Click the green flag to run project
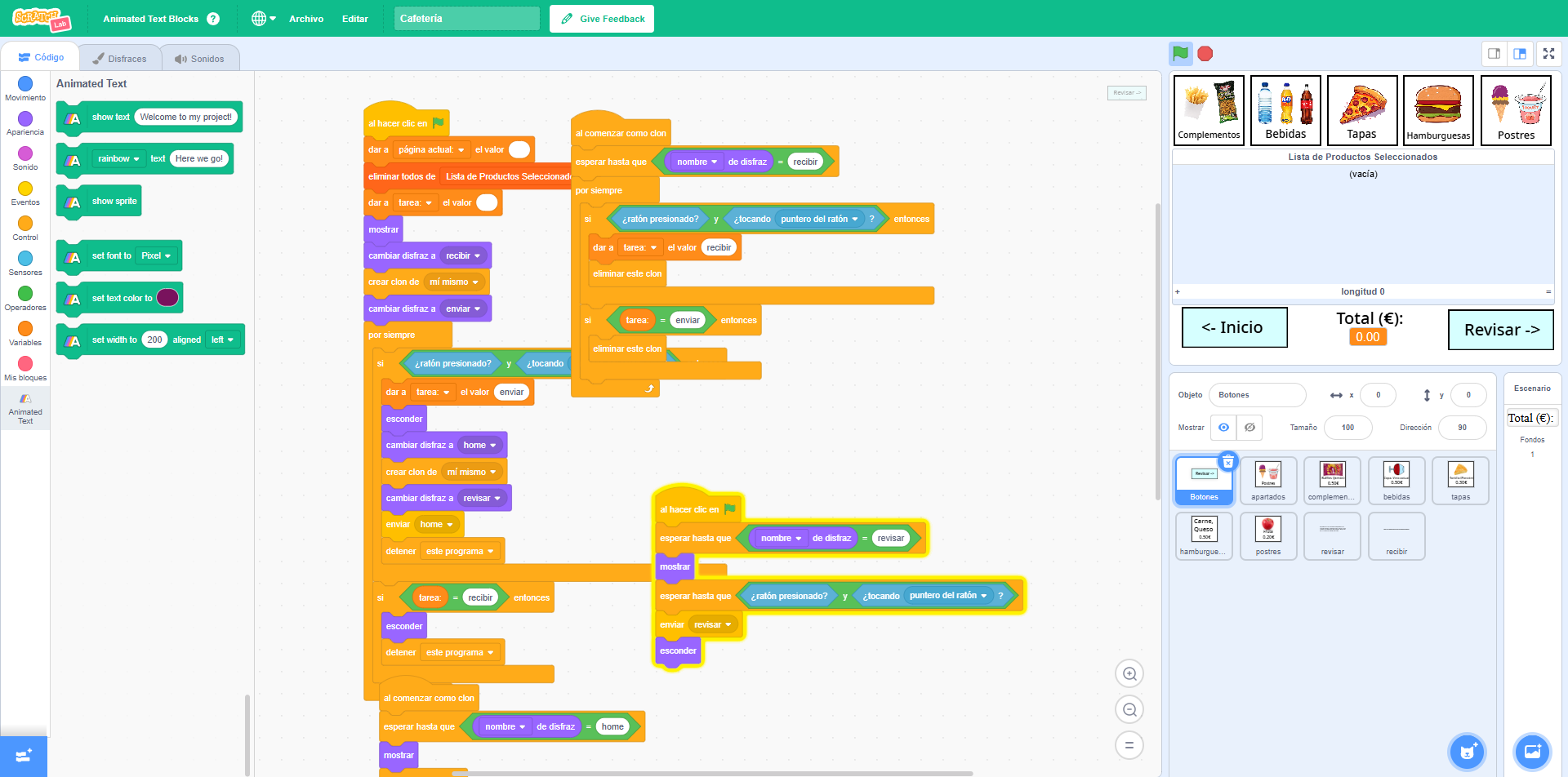1568x777 pixels. click(x=1180, y=54)
